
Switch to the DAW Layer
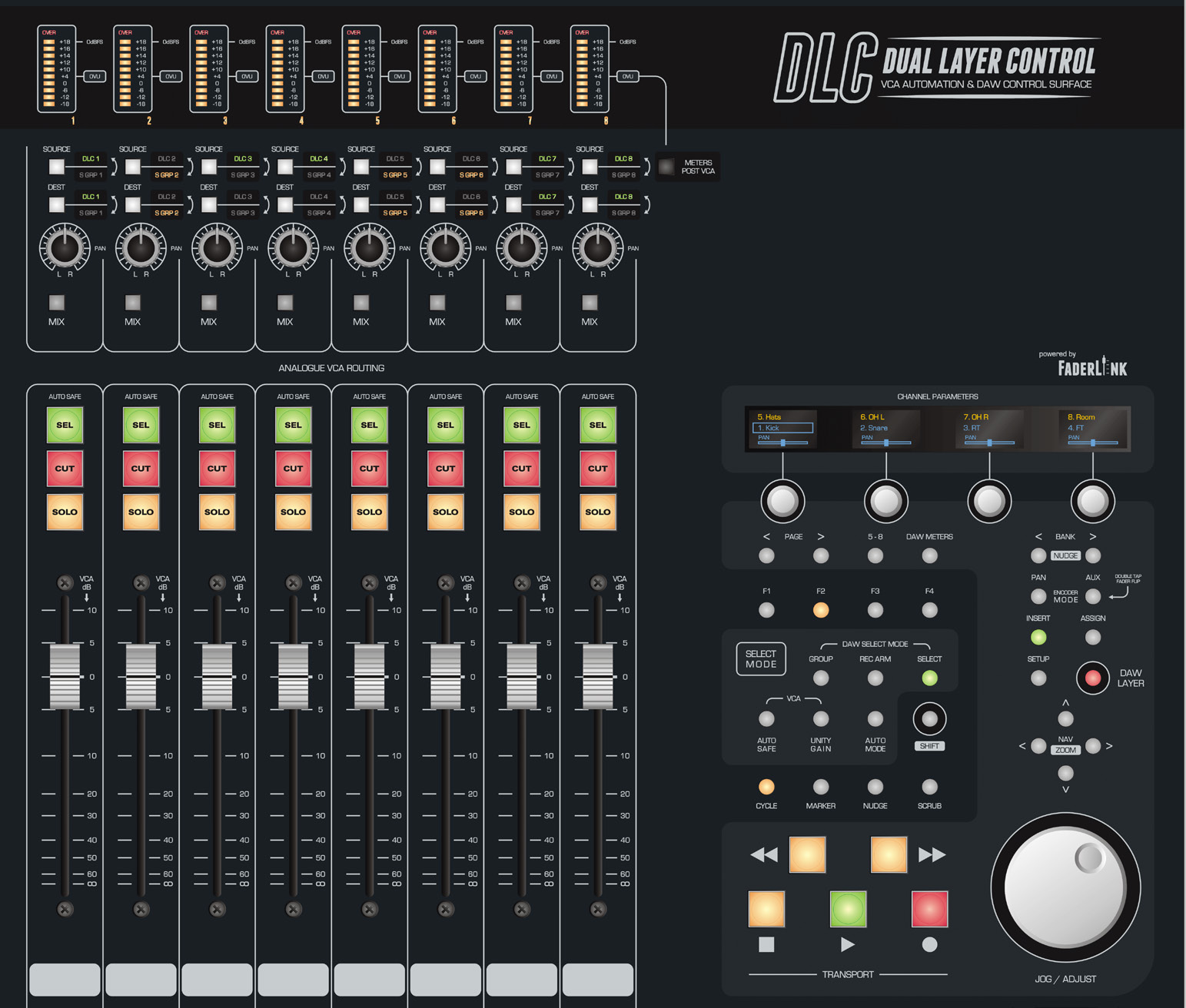(x=1093, y=678)
